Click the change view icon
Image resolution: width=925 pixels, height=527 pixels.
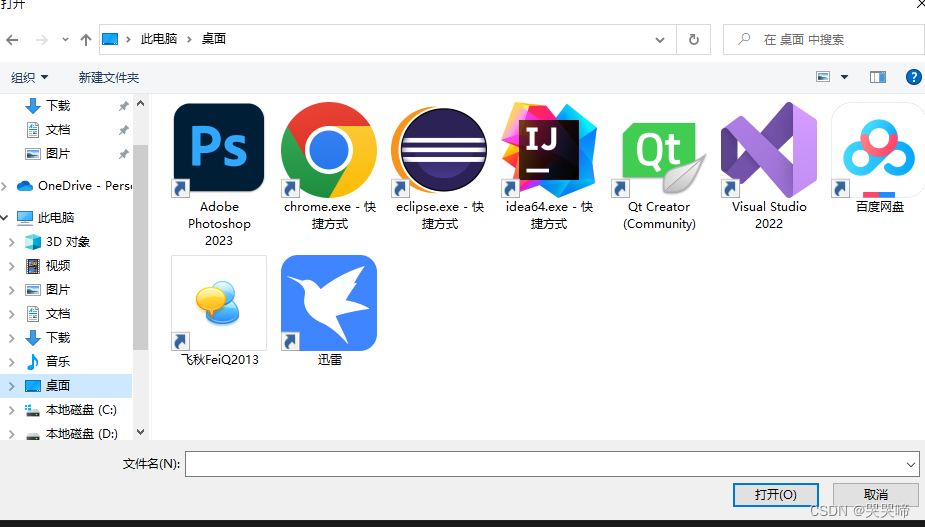[x=823, y=77]
